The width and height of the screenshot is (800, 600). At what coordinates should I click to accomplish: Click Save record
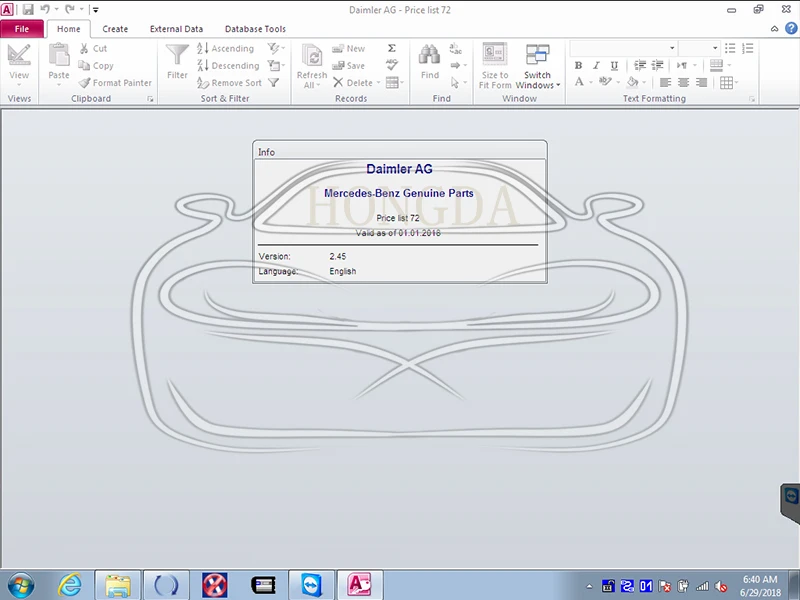click(348, 66)
